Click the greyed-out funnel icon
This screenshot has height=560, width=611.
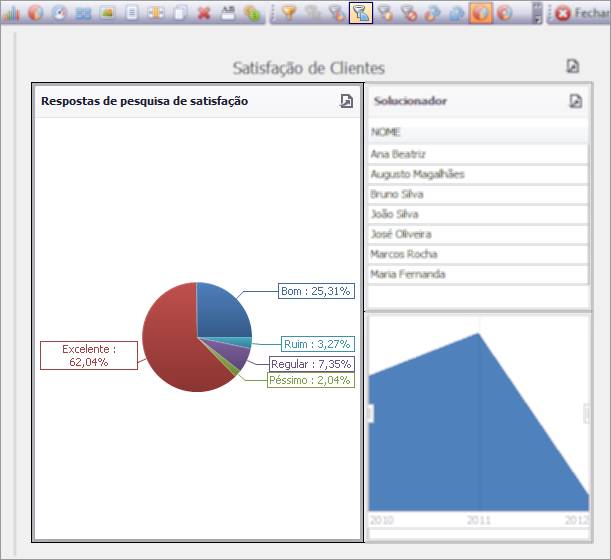pyautogui.click(x=313, y=13)
